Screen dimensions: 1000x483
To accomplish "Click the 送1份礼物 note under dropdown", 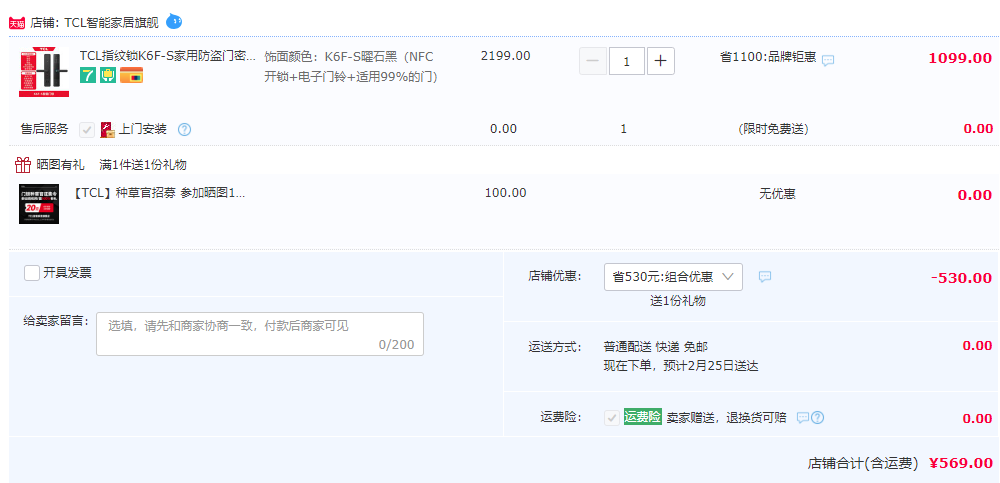I will coord(678,301).
